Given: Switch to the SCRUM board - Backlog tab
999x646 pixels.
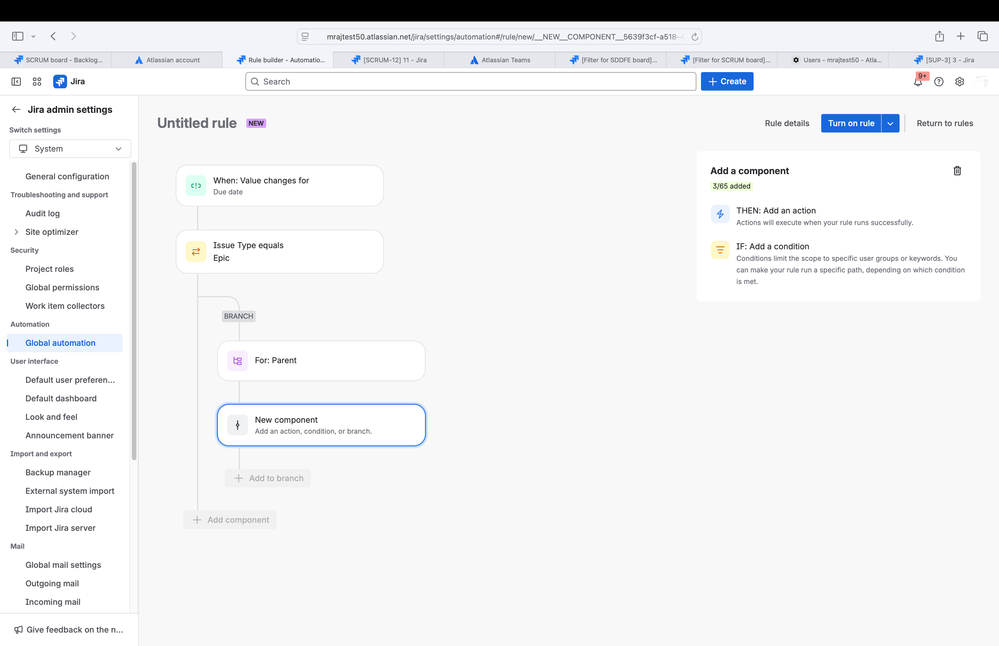Looking at the screenshot, I should click(56, 60).
